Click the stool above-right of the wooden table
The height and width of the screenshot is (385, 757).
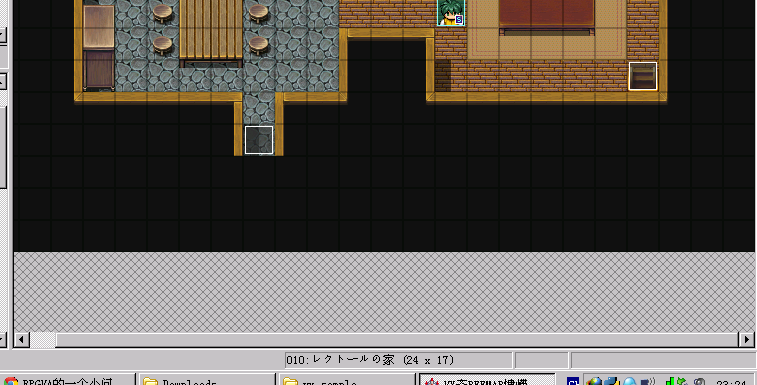pos(259,14)
